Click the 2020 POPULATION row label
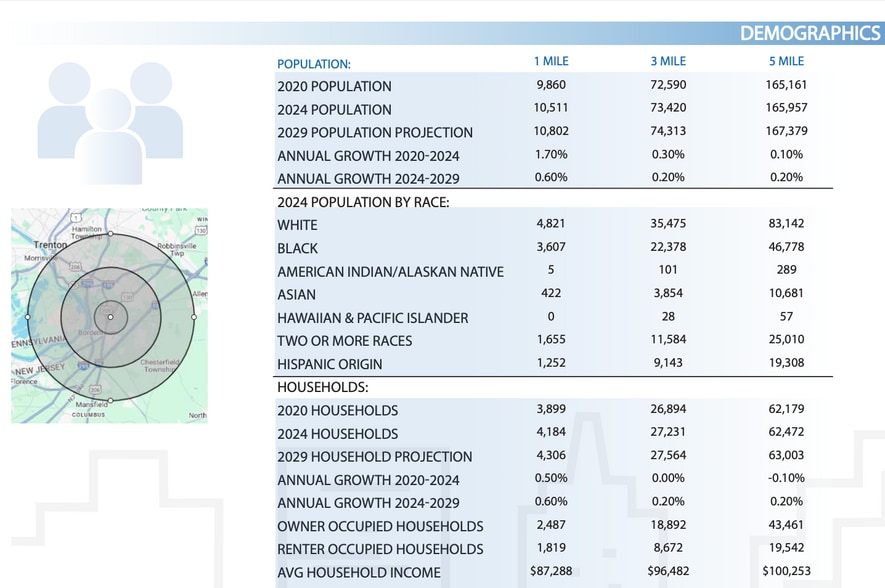The image size is (885, 588). click(334, 87)
